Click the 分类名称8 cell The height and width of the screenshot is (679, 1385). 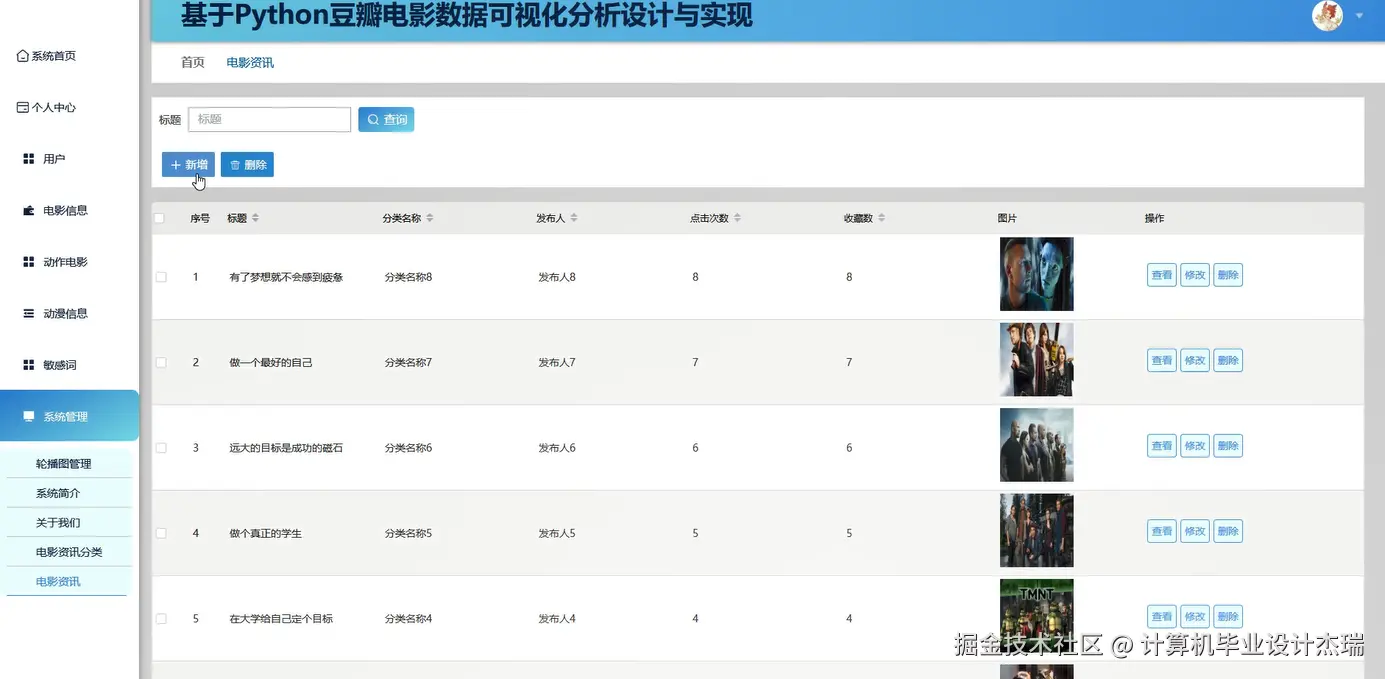pos(408,277)
